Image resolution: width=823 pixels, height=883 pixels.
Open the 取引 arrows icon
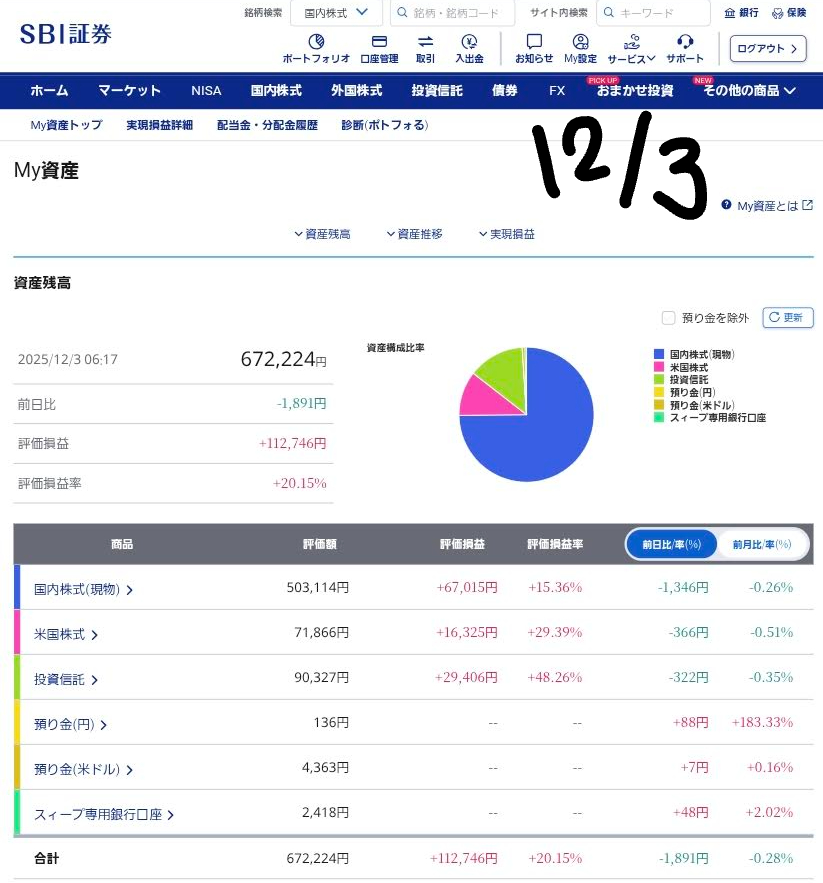tap(425, 42)
